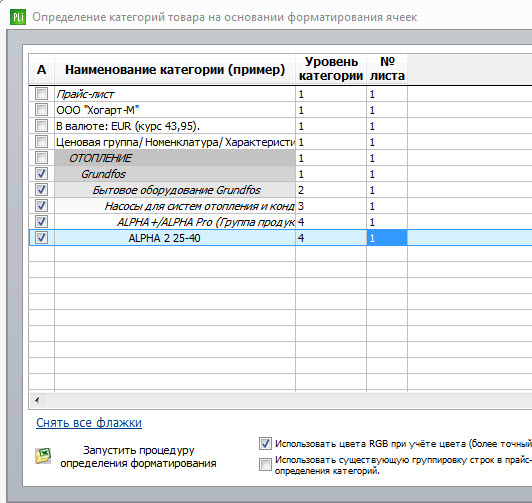Image resolution: width=532 pixels, height=503 pixels.
Task: Click level value 4 in ALPHA 2 25-40 row
Action: pyautogui.click(x=331, y=238)
